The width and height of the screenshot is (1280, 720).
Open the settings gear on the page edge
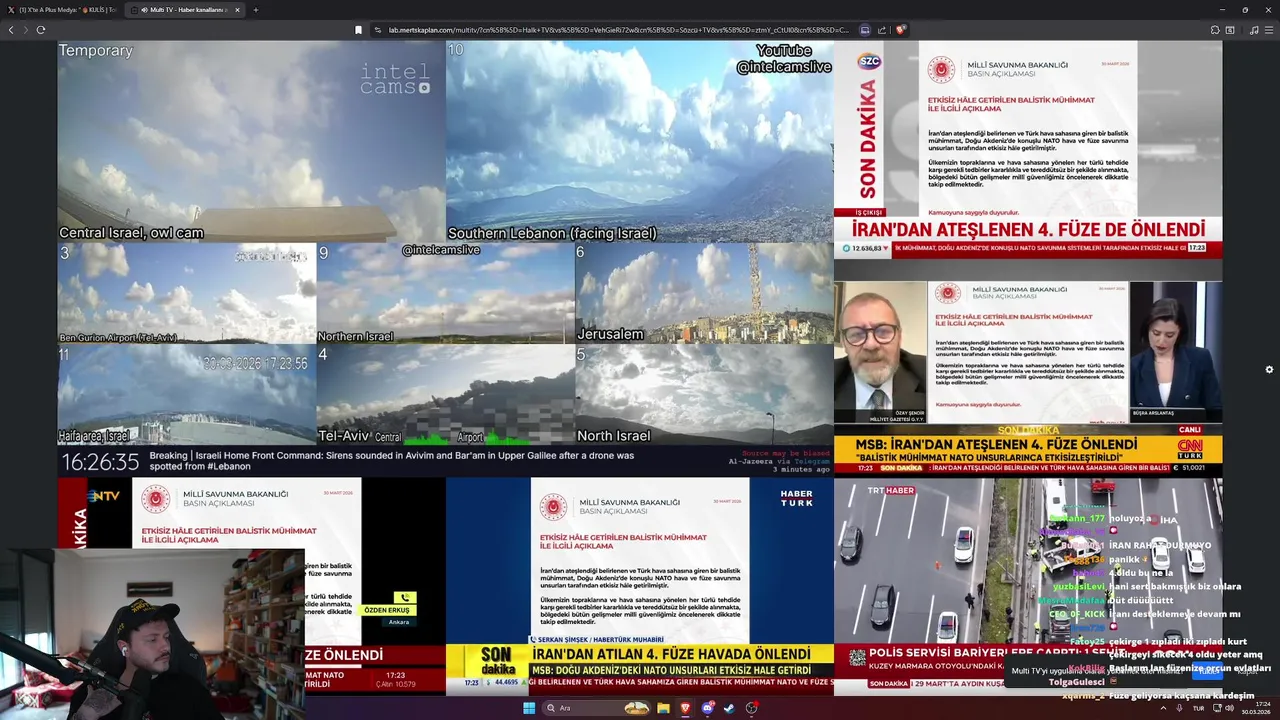tap(1269, 369)
